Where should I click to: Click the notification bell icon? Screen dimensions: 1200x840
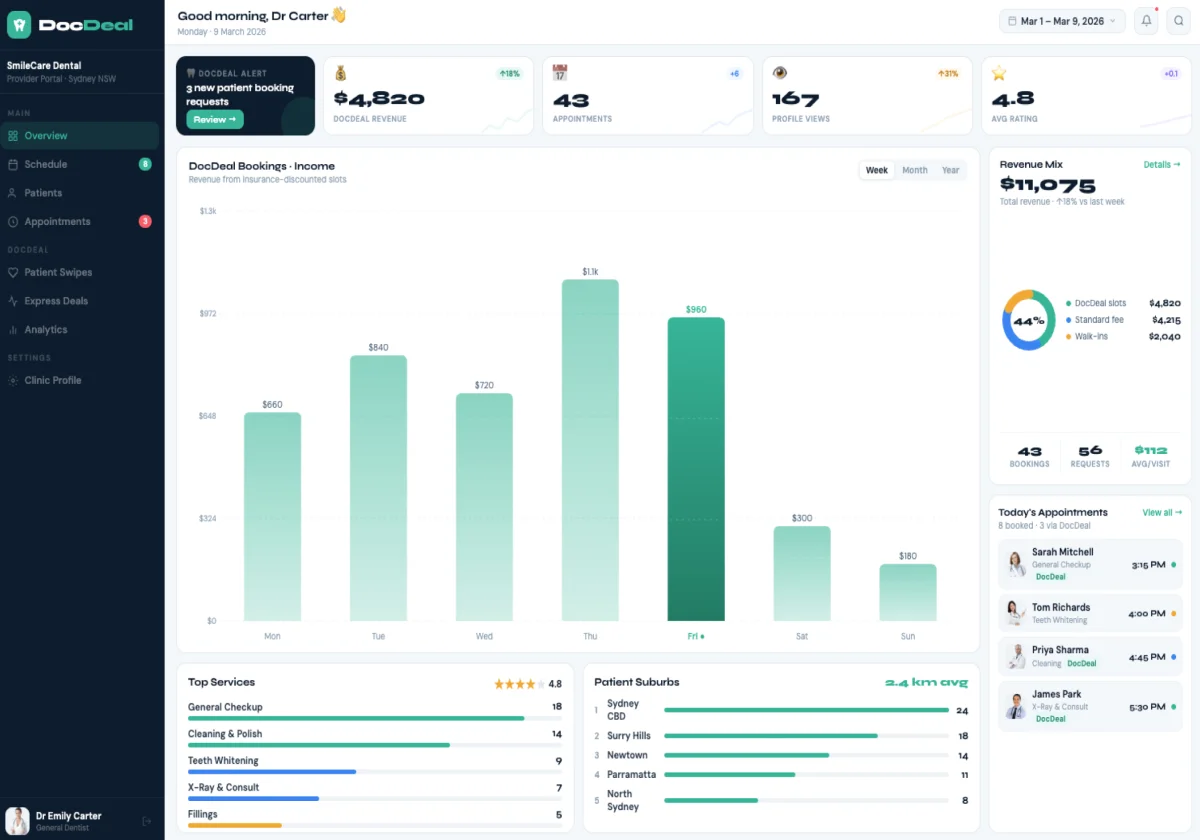1146,21
